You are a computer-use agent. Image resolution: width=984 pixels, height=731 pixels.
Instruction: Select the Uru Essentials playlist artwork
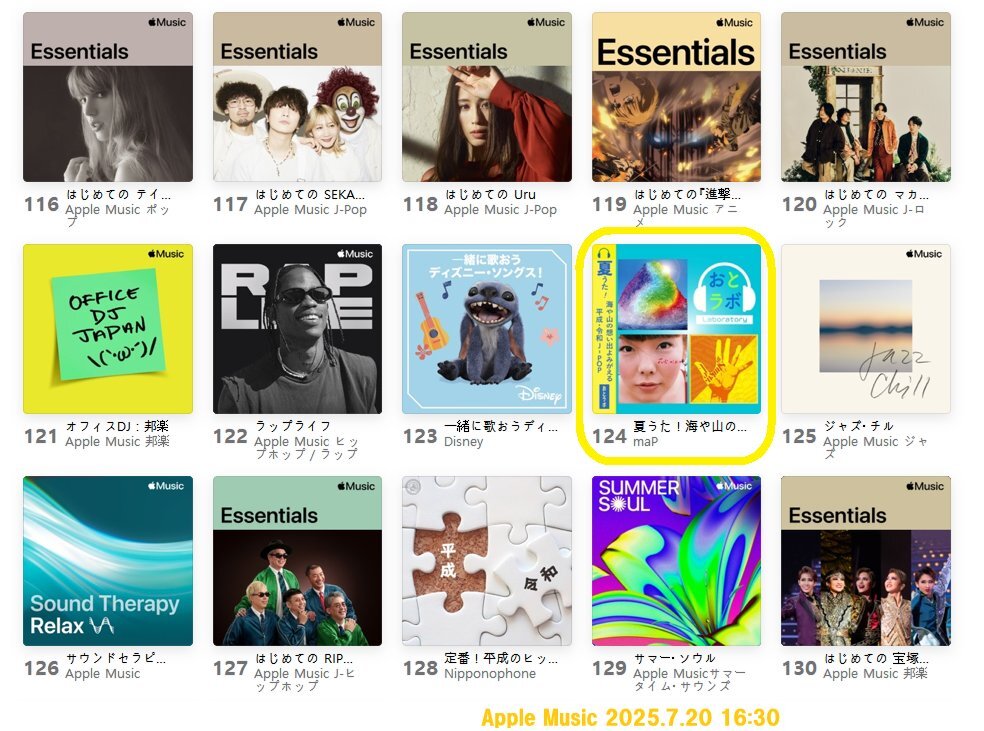[487, 97]
